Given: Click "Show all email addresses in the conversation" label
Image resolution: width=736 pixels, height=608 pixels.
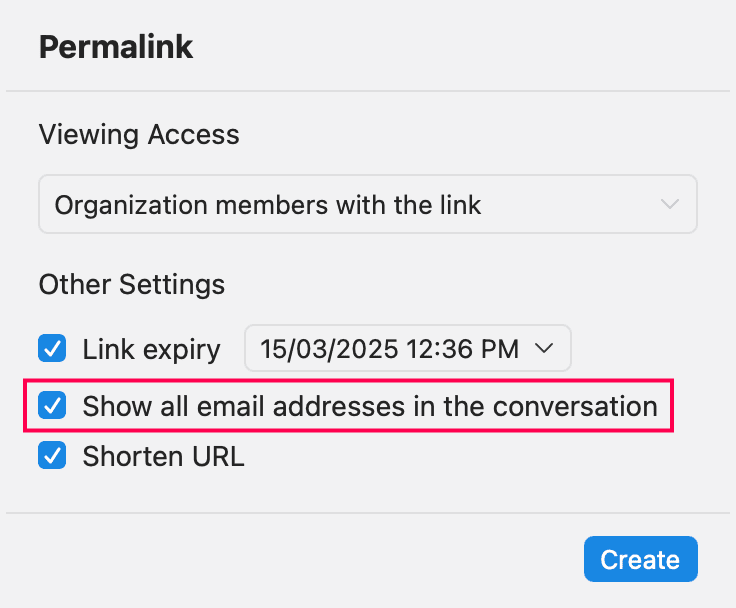Looking at the screenshot, I should coord(369,406).
